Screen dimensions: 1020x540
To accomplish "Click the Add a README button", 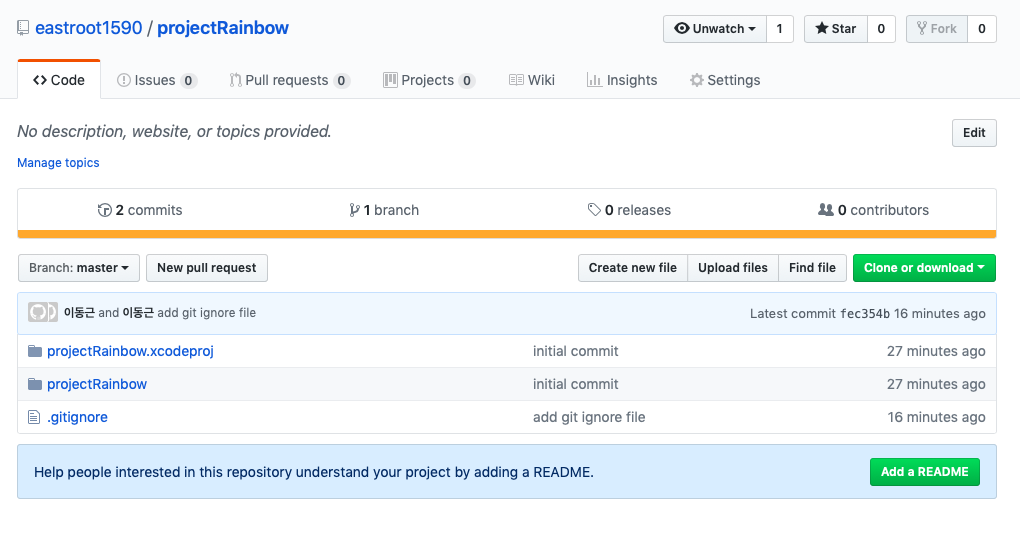I will 924,472.
